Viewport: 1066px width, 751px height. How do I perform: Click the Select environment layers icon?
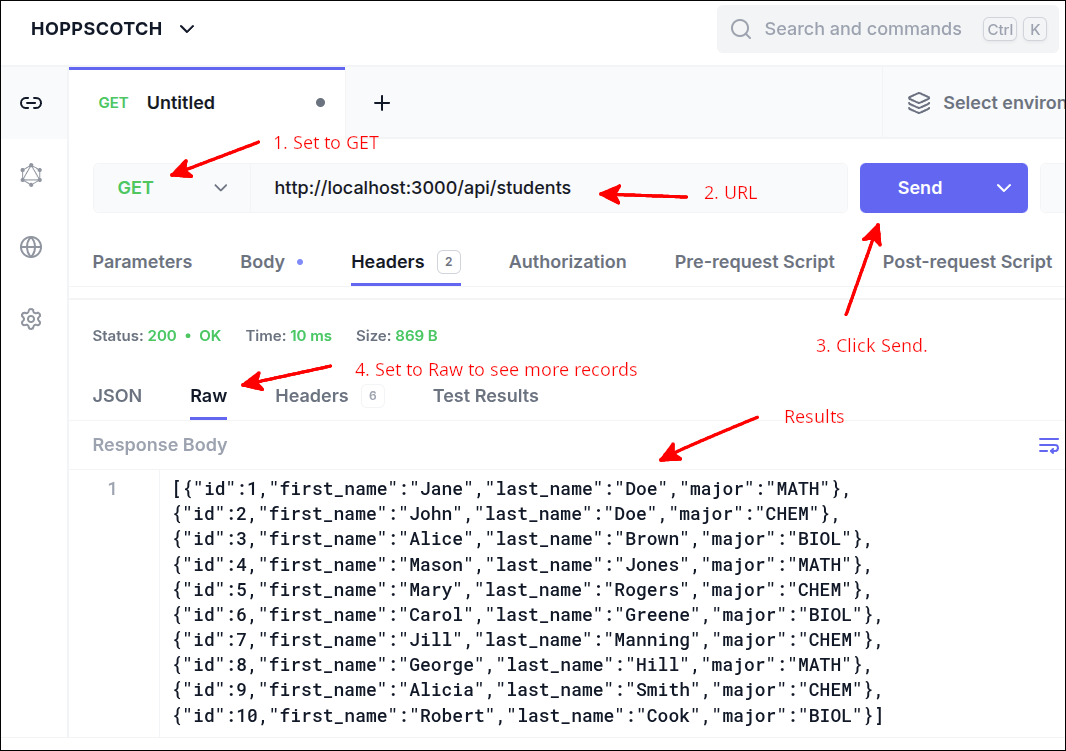(918, 103)
